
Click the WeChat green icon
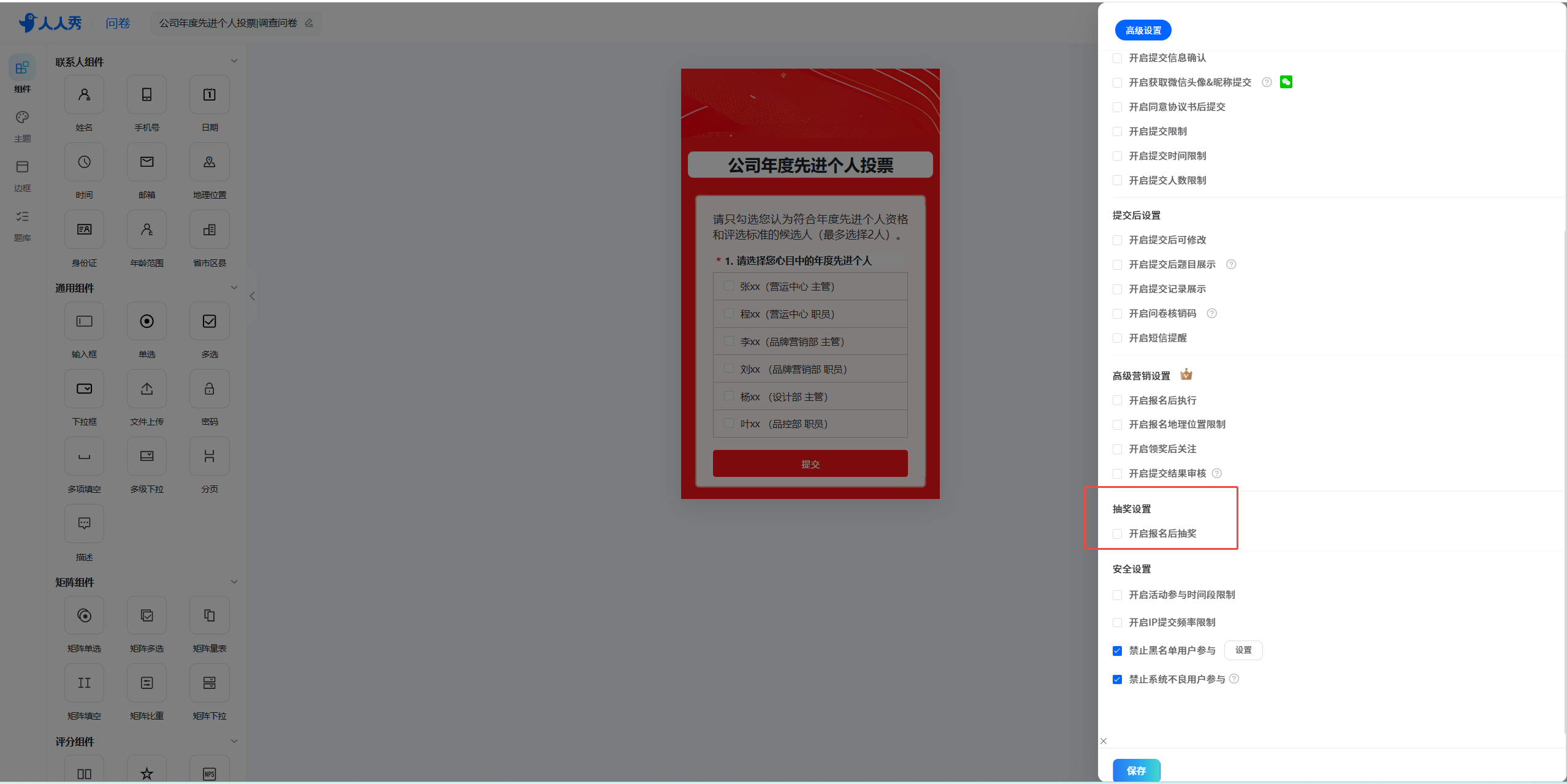[1286, 82]
